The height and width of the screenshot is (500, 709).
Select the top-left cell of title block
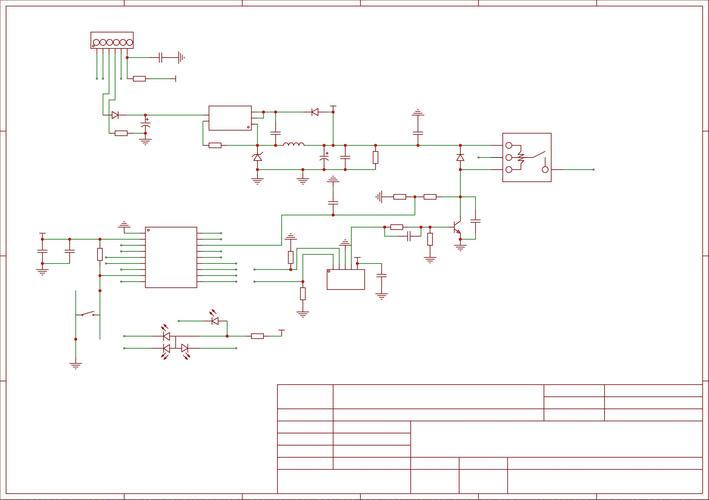tap(305, 396)
